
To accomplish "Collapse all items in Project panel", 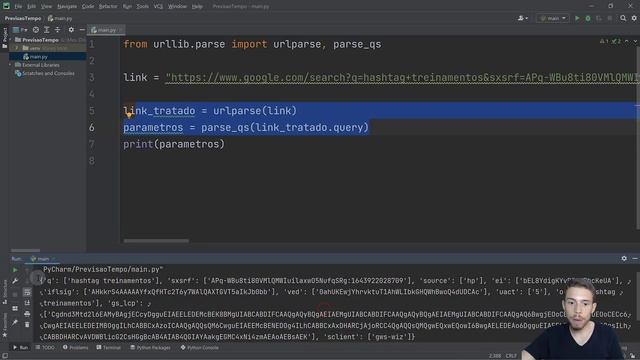I will point(58,30).
